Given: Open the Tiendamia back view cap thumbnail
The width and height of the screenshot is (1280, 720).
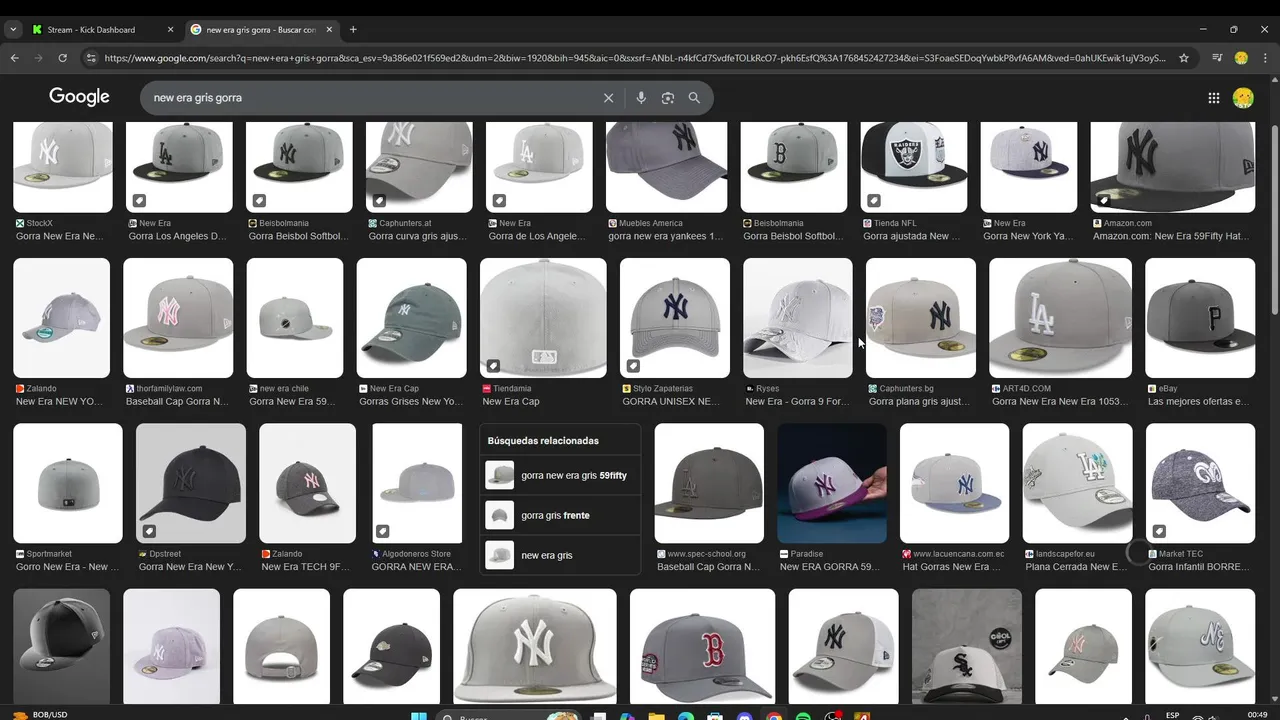Looking at the screenshot, I should [543, 318].
